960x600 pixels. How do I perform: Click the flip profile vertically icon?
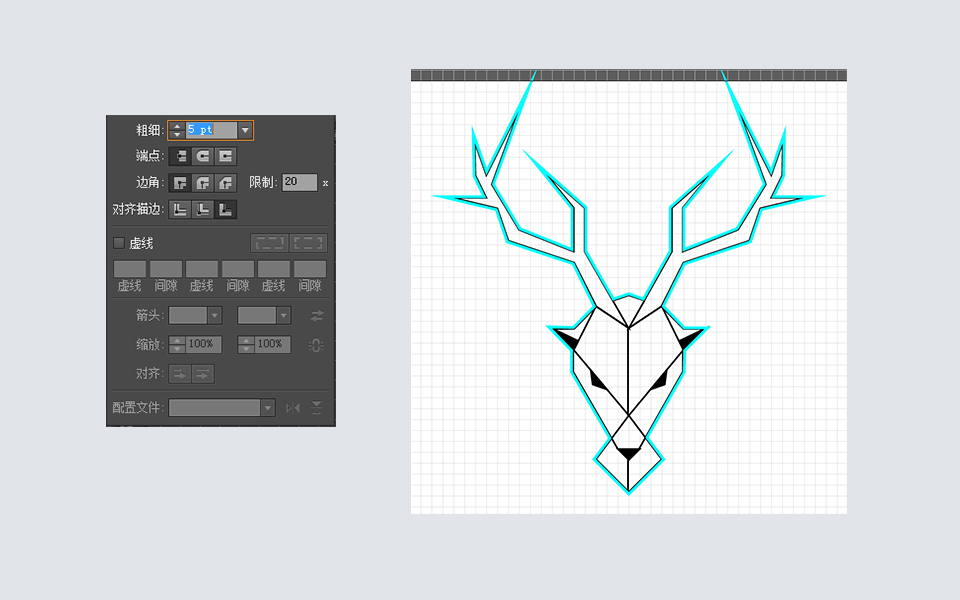point(316,408)
